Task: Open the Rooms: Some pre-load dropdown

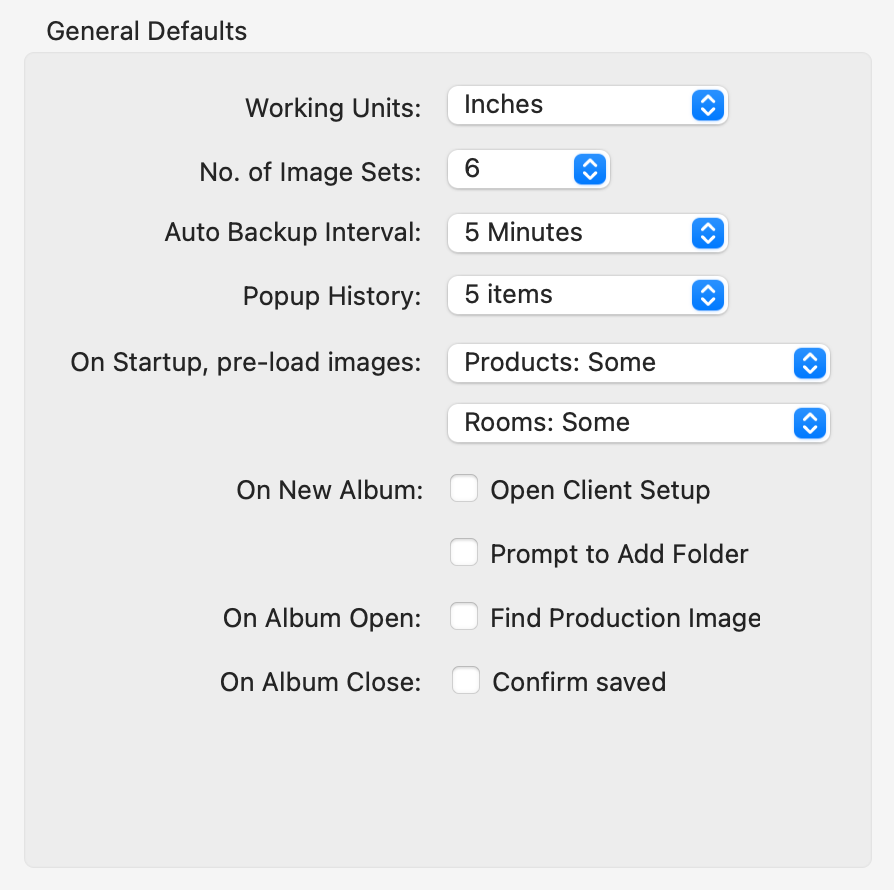Action: 638,423
